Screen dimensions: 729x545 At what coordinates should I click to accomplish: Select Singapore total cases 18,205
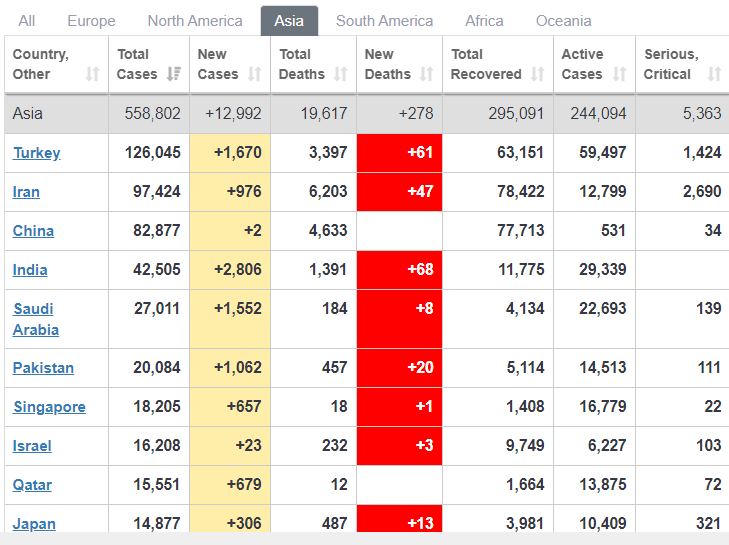click(157, 407)
